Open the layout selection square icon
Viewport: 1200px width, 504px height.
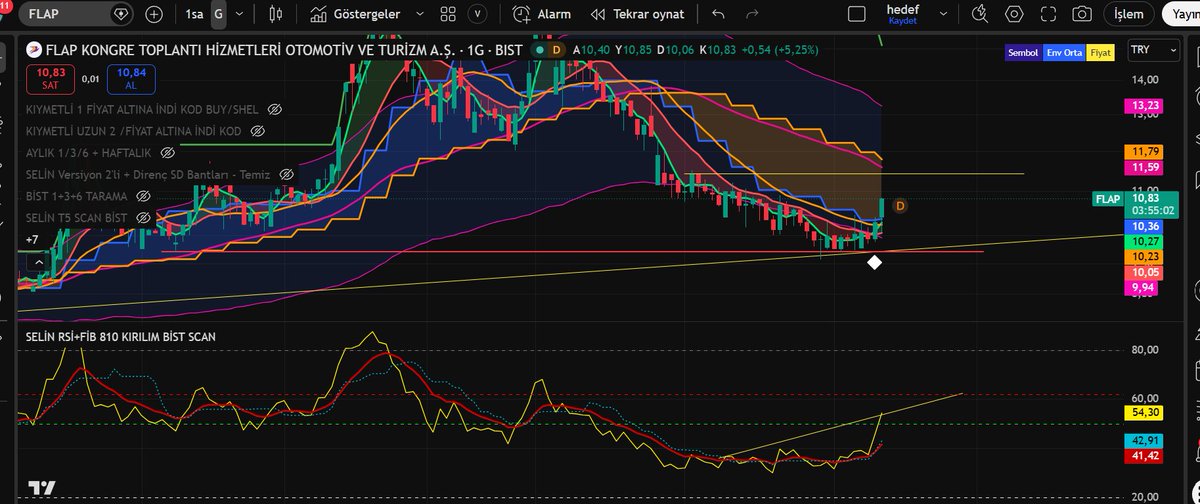click(856, 14)
